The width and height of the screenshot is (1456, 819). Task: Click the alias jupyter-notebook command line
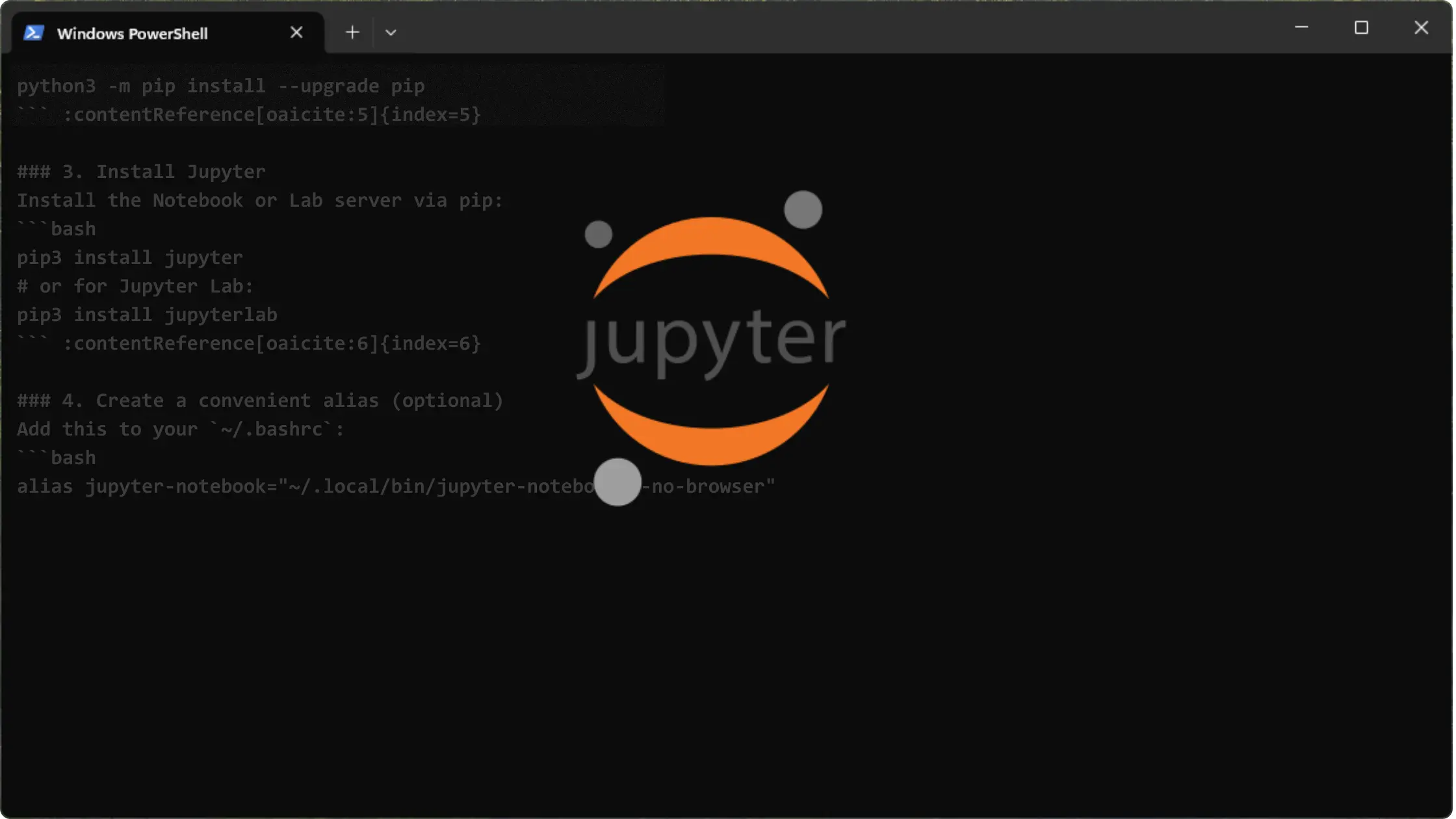tap(304, 486)
